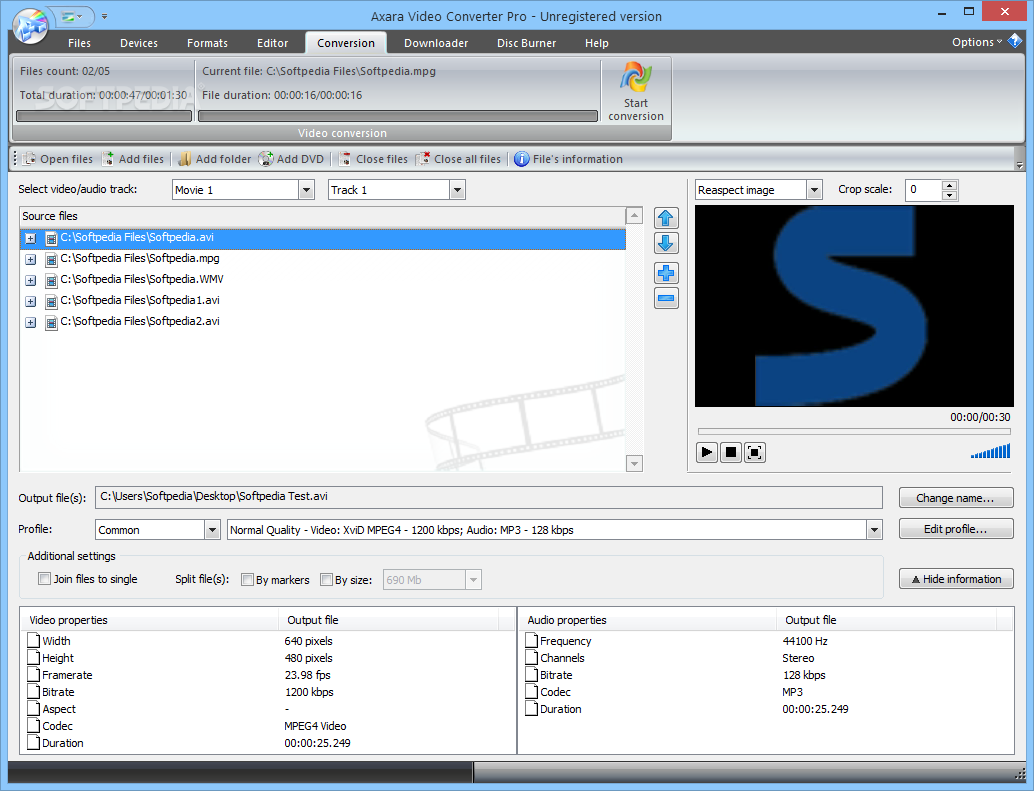Click the quick access style button
This screenshot has height=791, width=1034.
[72, 16]
